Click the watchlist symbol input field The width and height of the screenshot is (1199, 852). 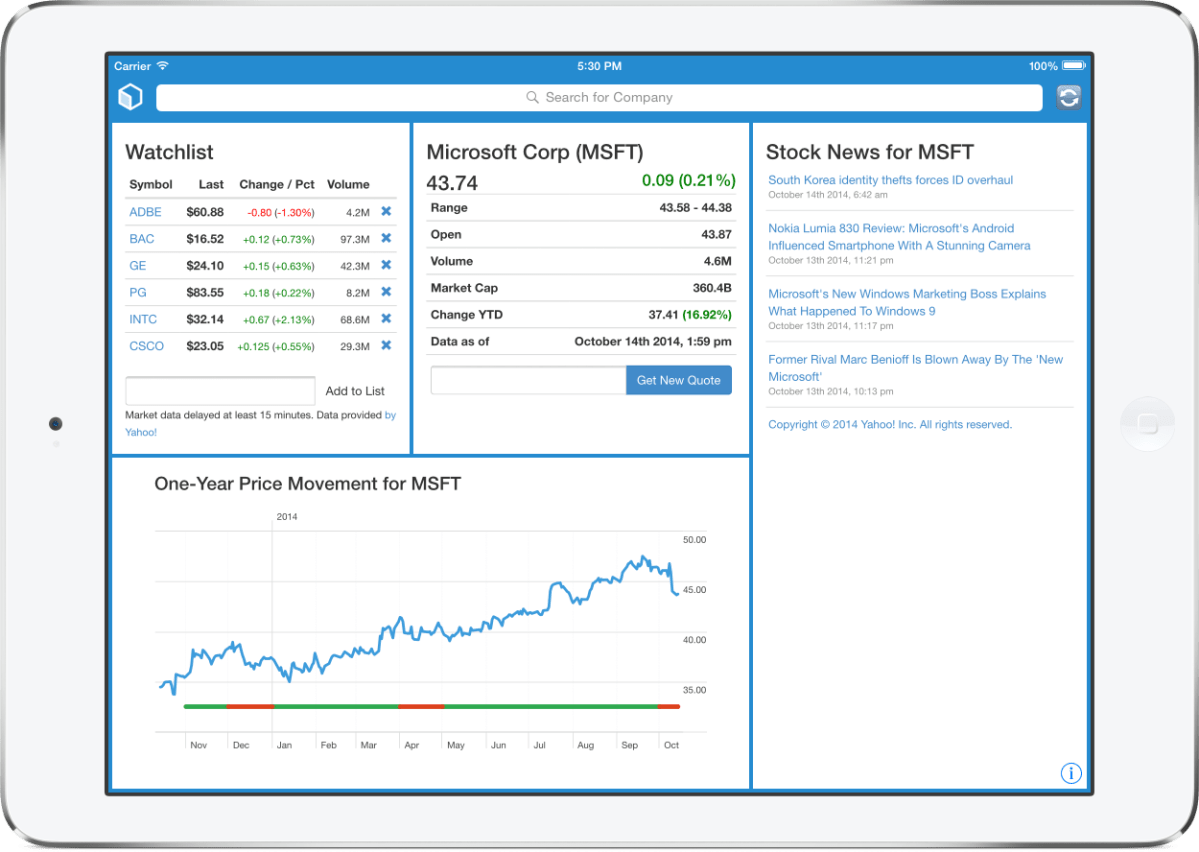[x=220, y=391]
